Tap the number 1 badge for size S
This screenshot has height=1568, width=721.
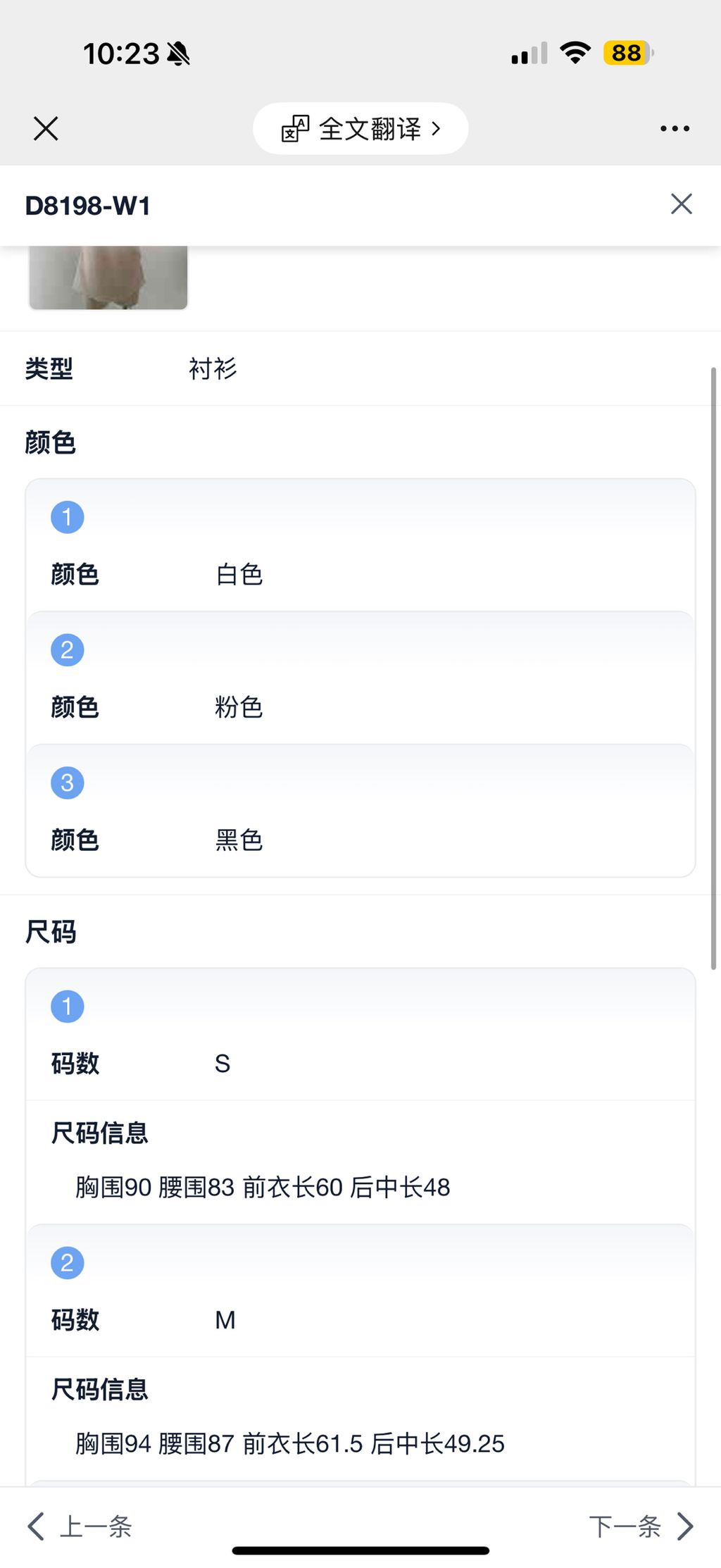68,1006
